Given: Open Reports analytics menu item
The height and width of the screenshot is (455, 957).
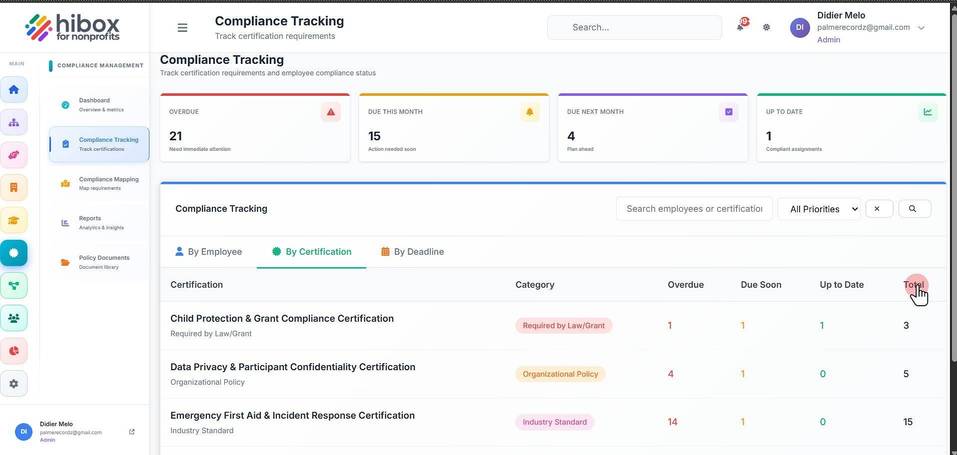Looking at the screenshot, I should (x=99, y=223).
